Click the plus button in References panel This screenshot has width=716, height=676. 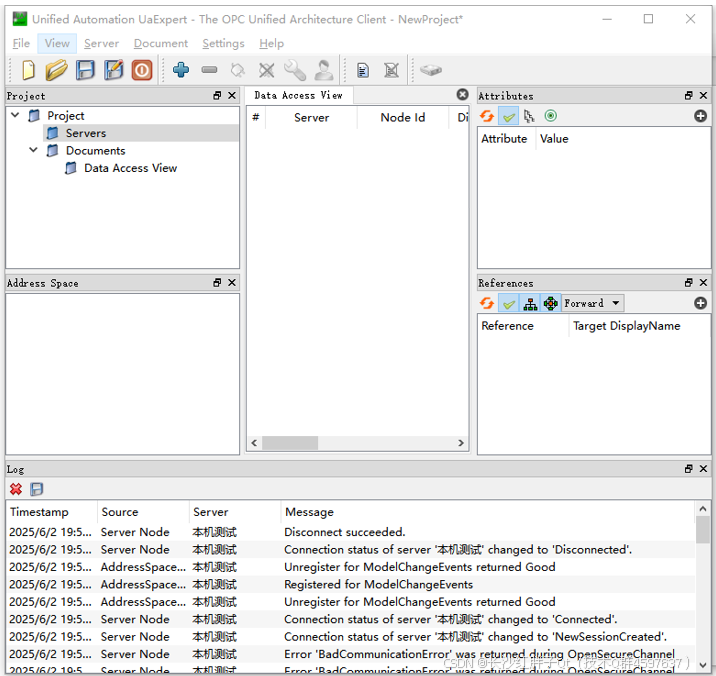700,303
